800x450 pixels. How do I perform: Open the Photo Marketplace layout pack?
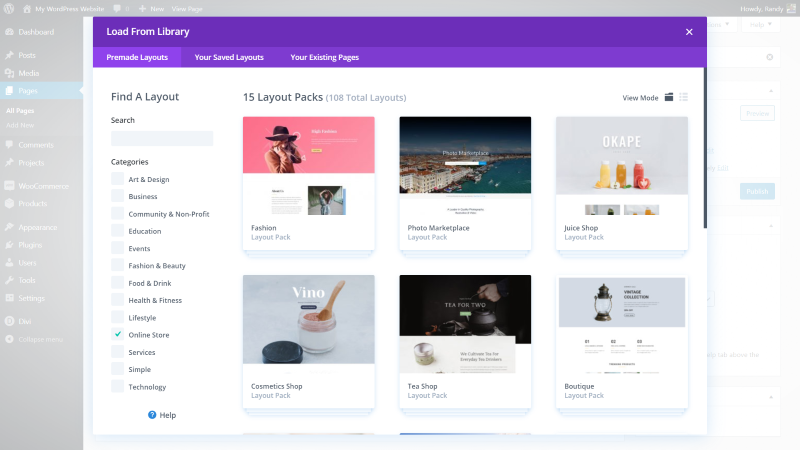point(465,183)
